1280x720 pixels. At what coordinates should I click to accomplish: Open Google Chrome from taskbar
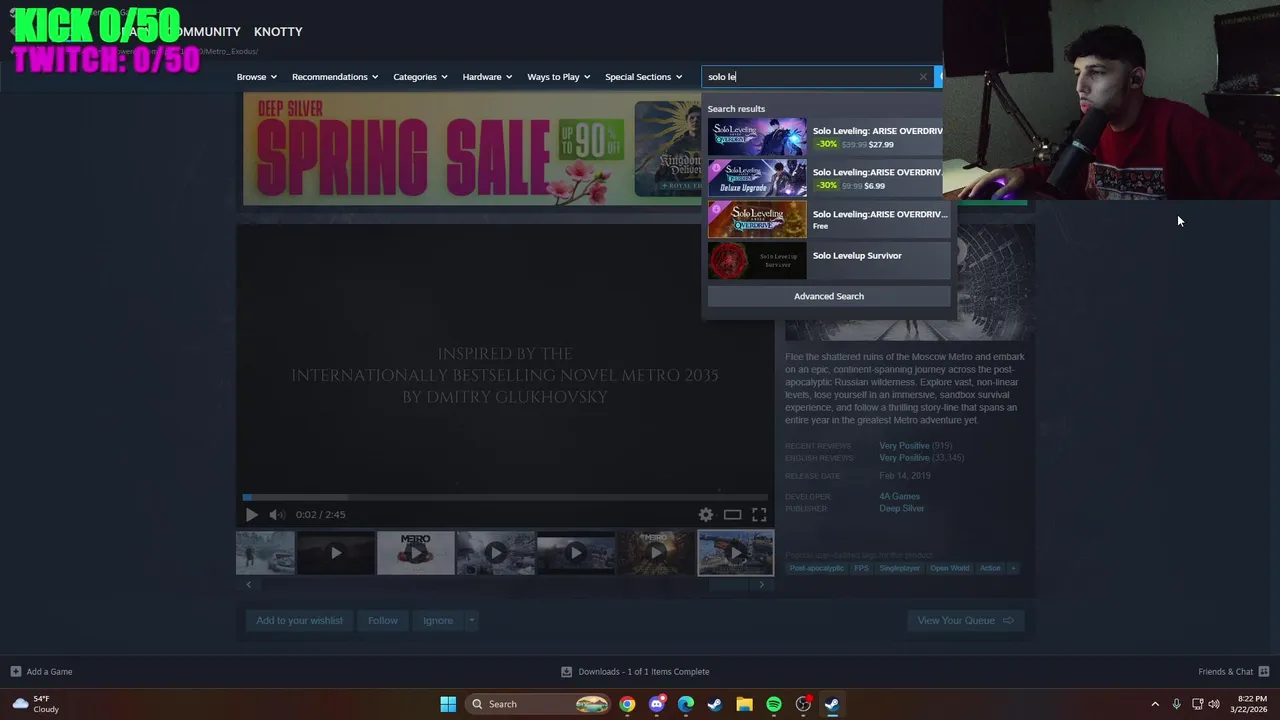coord(627,704)
